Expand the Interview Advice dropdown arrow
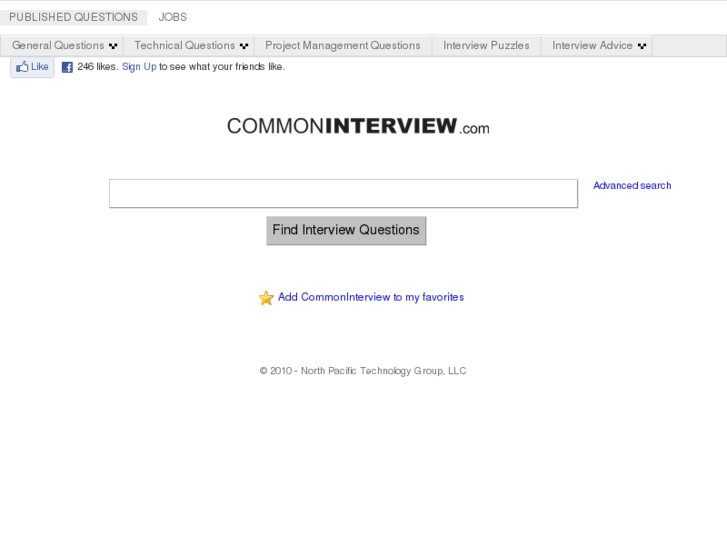The image size is (727, 545). tap(642, 46)
